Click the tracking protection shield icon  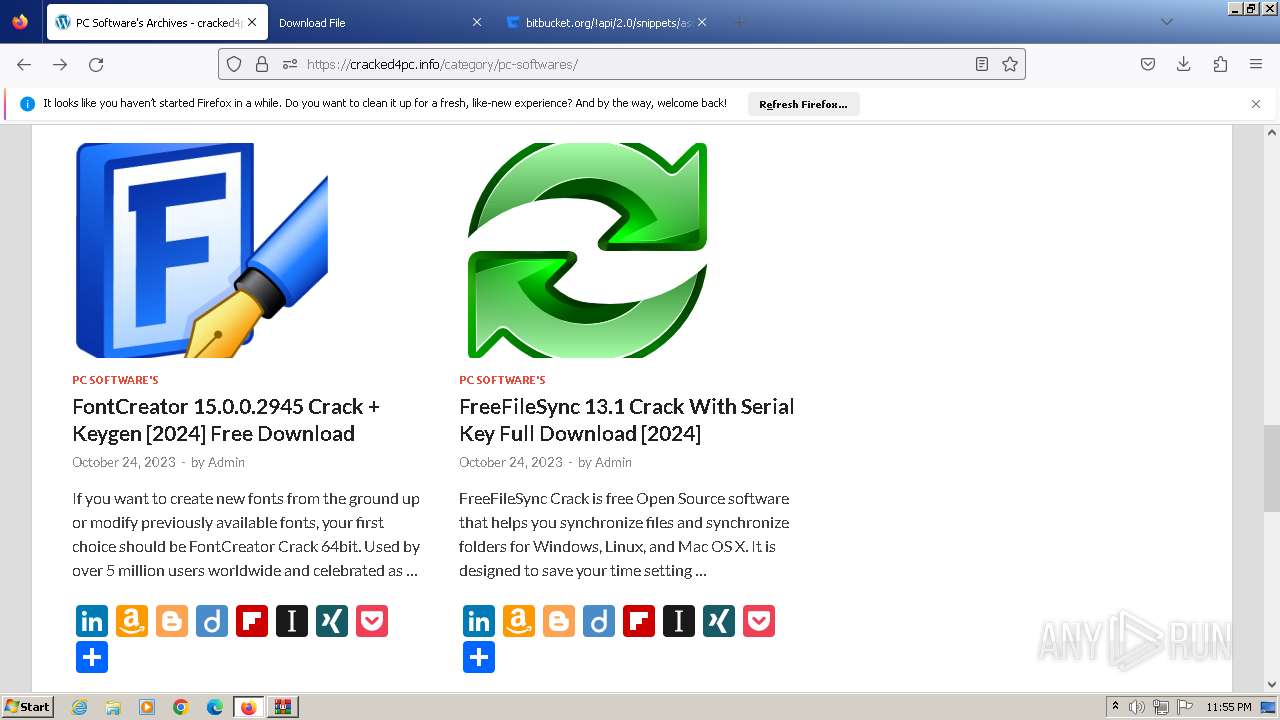point(234,64)
